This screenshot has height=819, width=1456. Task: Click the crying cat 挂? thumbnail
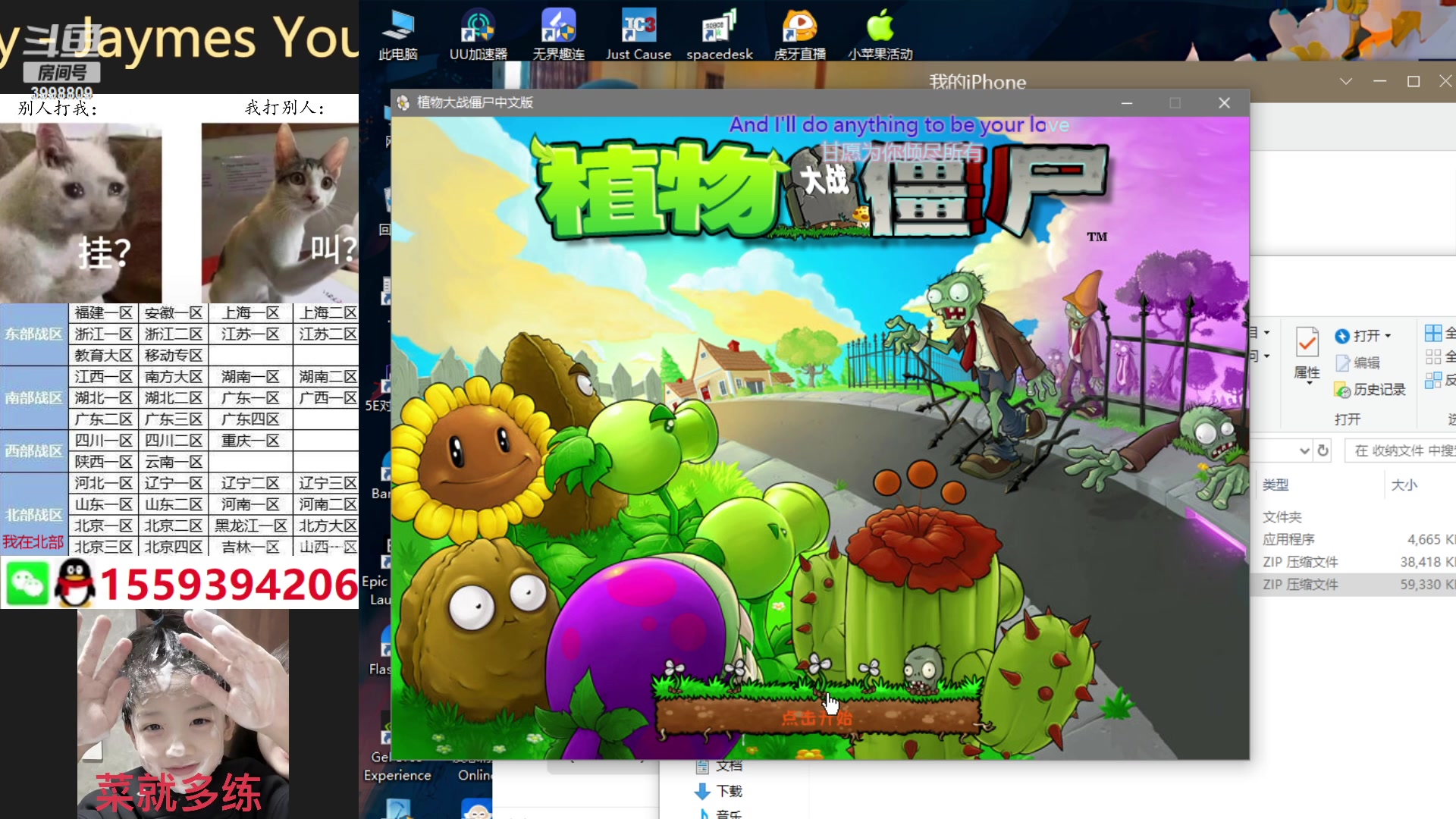(x=80, y=212)
